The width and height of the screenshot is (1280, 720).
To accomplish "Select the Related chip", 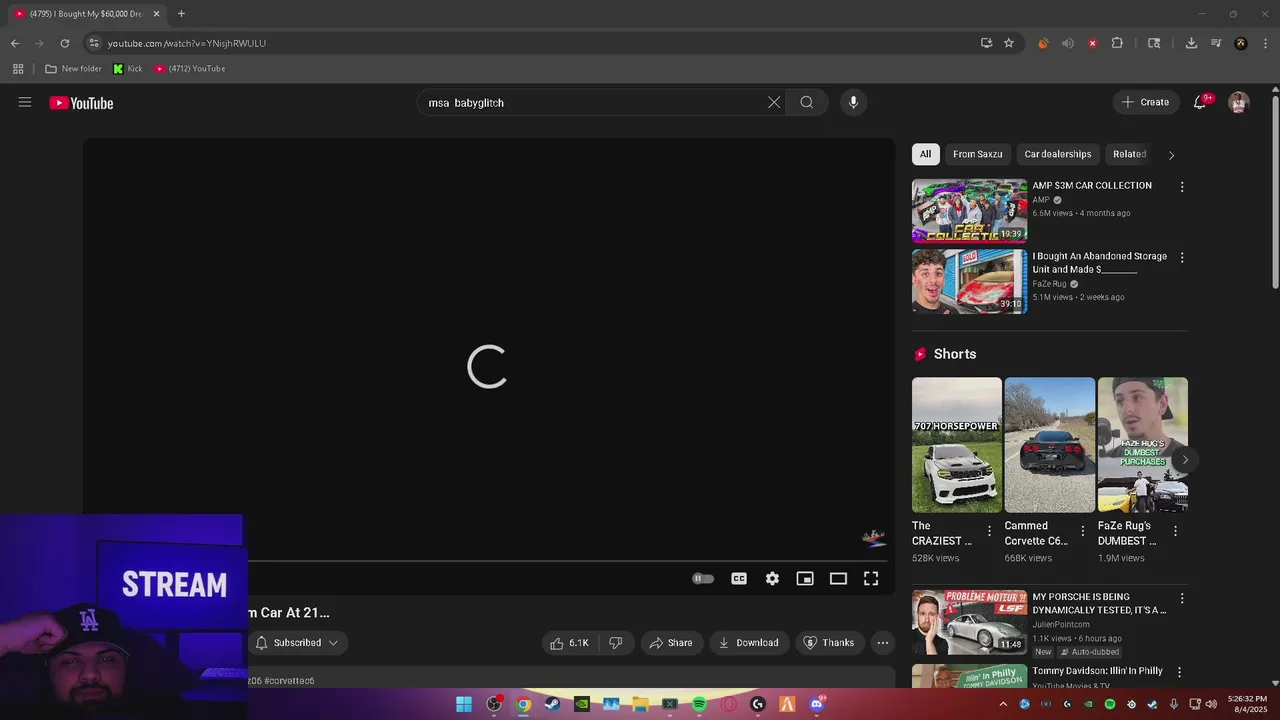I will tap(1129, 154).
